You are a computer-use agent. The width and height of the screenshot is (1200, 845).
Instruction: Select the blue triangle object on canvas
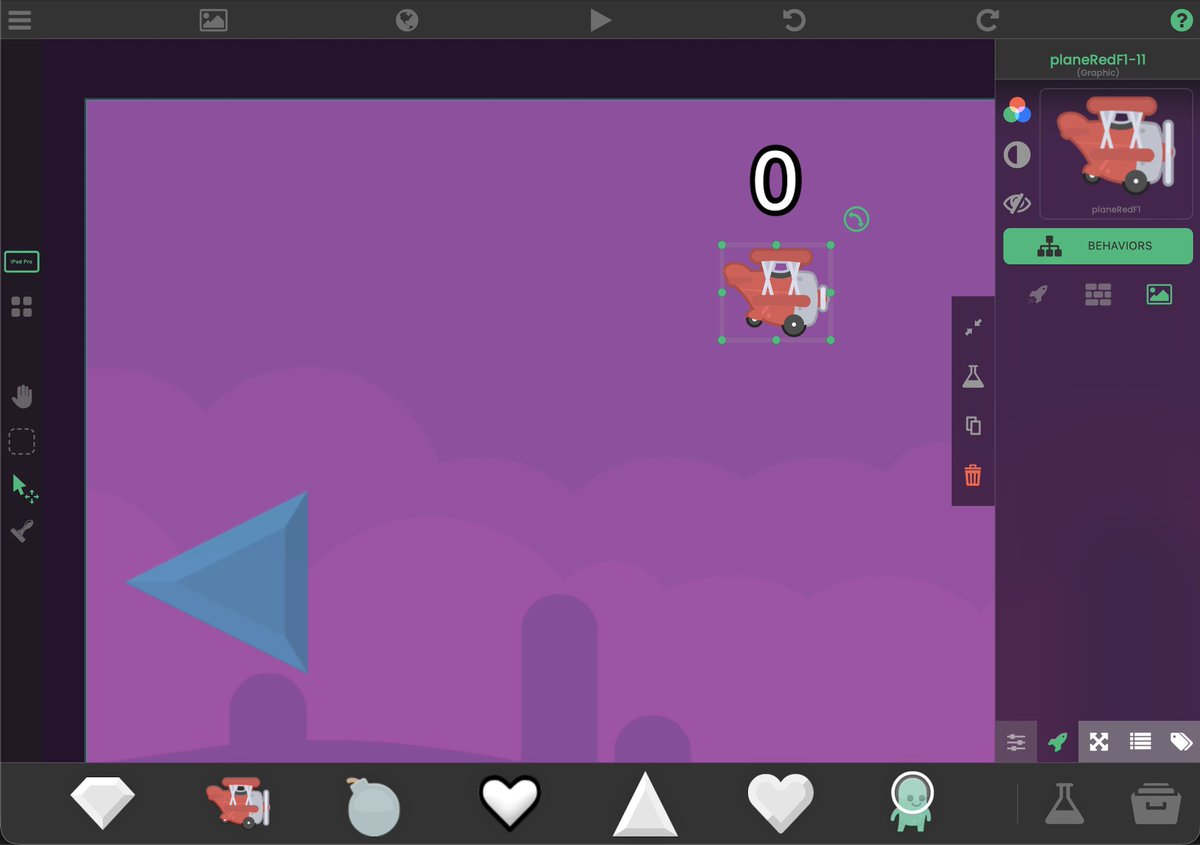pos(217,581)
